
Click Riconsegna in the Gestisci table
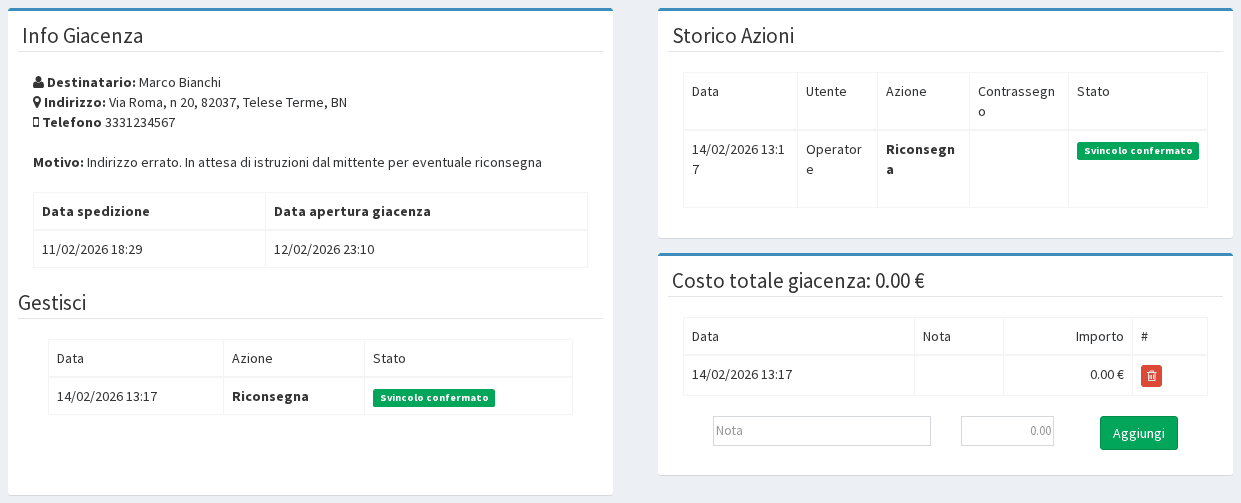pyautogui.click(x=270, y=396)
